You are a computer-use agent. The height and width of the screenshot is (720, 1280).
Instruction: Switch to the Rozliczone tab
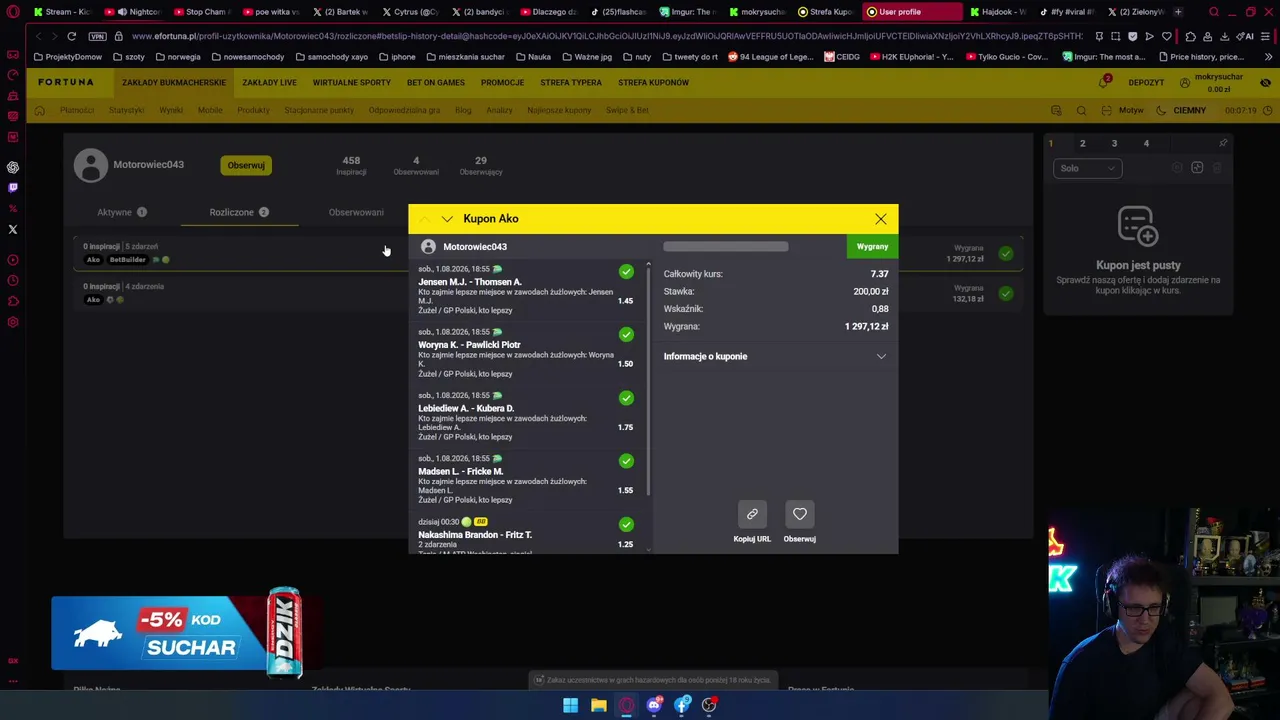(239, 212)
